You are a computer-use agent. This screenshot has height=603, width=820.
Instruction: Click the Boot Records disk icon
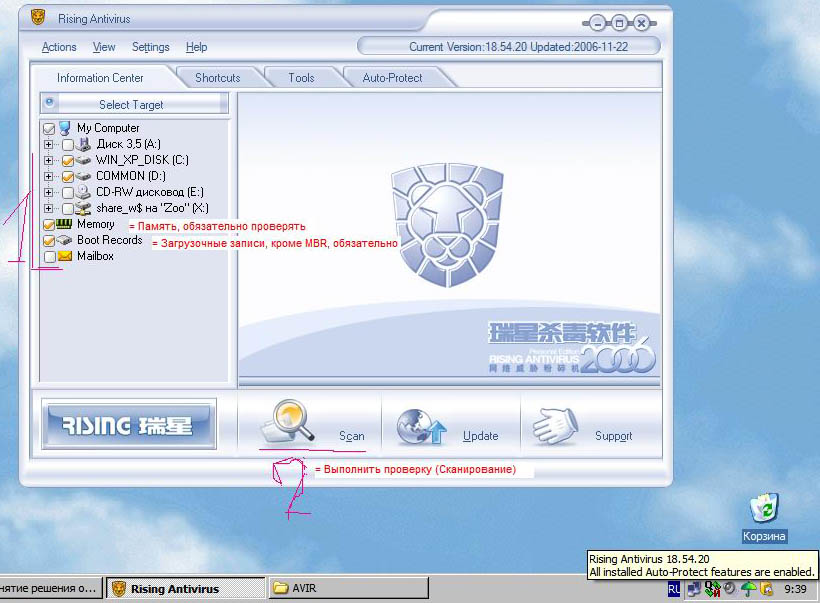coord(64,240)
